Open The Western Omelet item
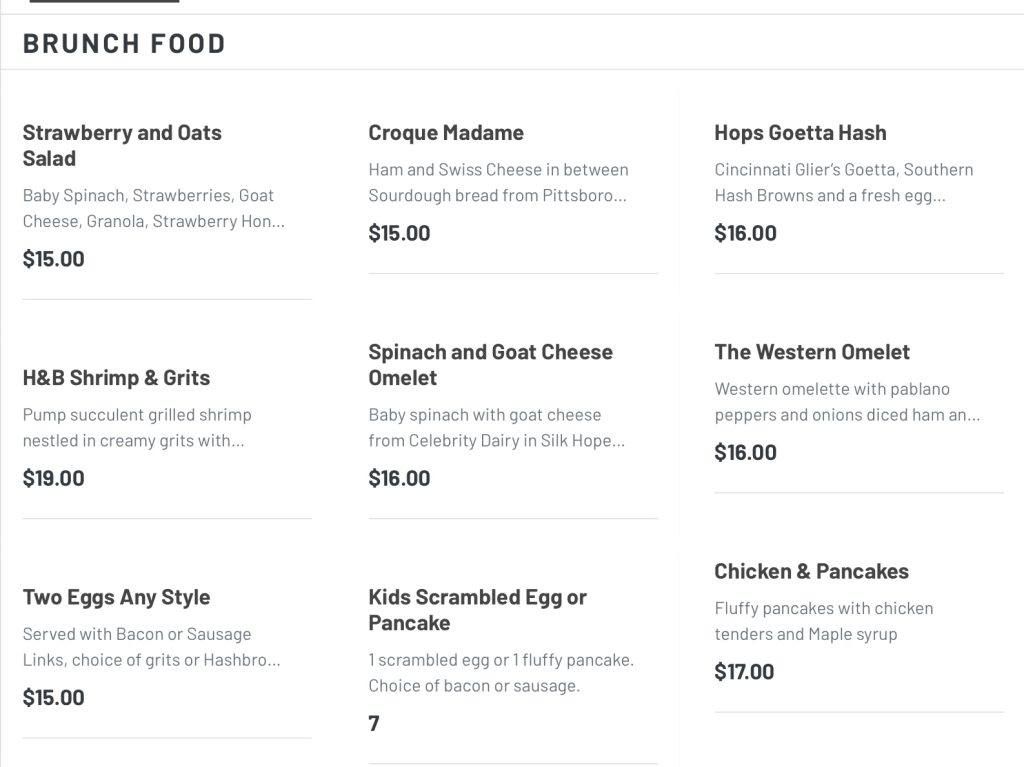This screenshot has height=767, width=1024. 812,352
